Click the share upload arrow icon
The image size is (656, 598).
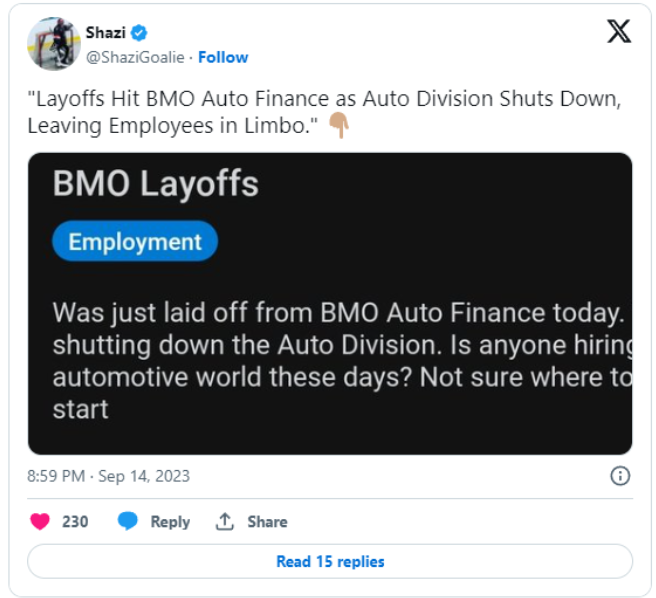coord(225,521)
